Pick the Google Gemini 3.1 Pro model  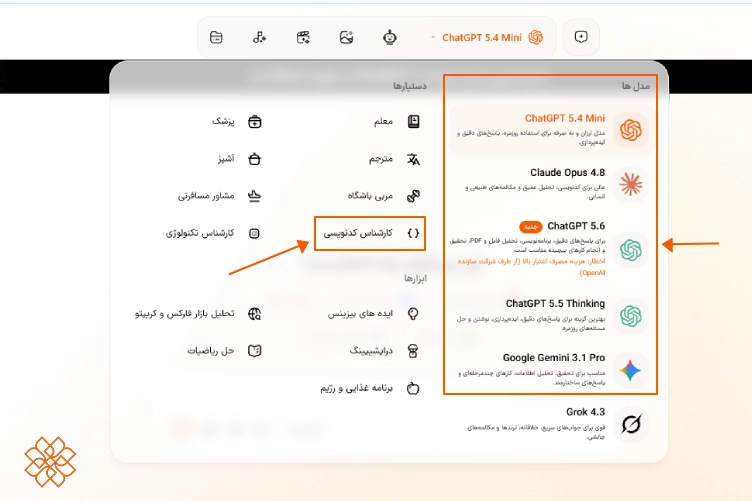[552, 370]
